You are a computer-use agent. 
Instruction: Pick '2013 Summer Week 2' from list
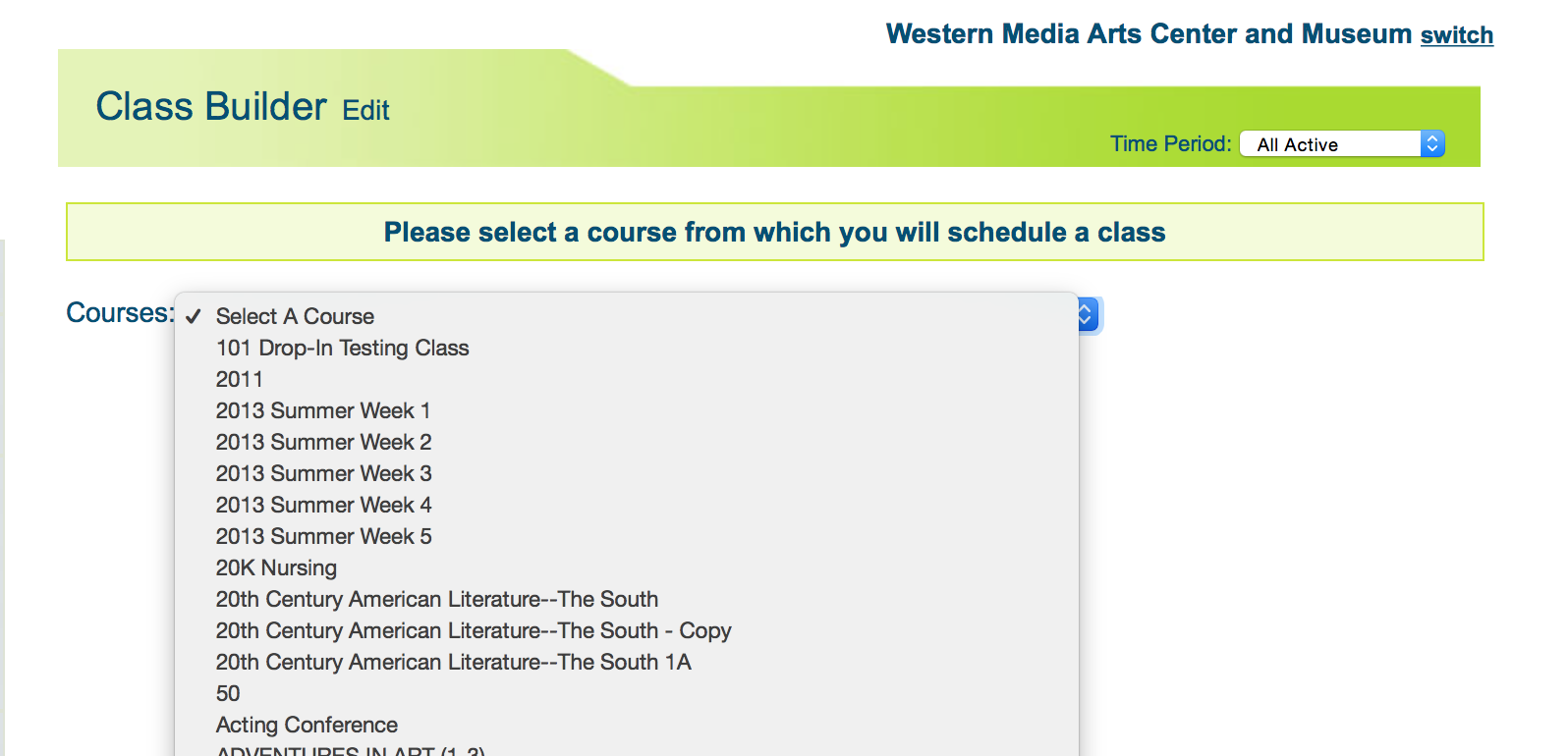323,442
